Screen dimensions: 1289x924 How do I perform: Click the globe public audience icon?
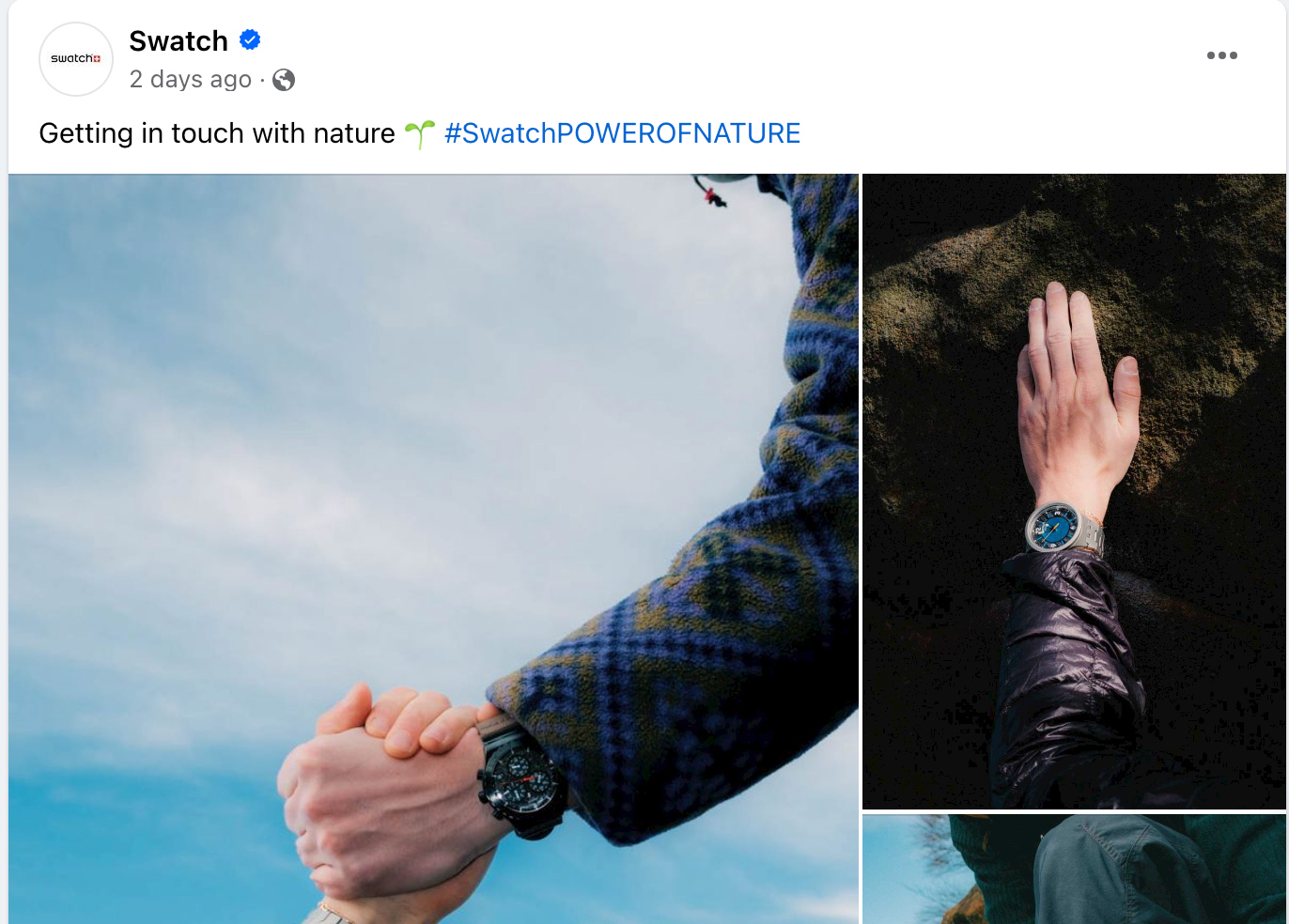point(284,80)
